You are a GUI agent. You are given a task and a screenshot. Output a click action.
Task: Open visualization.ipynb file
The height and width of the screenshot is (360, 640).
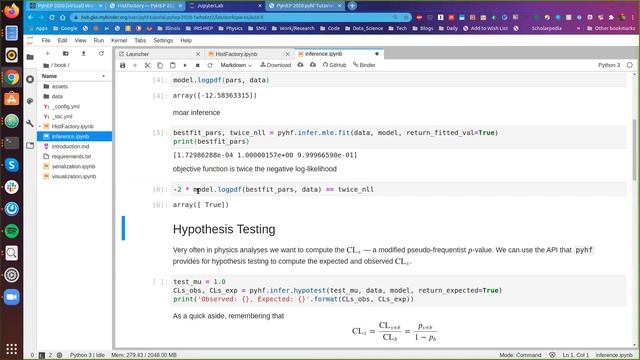click(75, 176)
